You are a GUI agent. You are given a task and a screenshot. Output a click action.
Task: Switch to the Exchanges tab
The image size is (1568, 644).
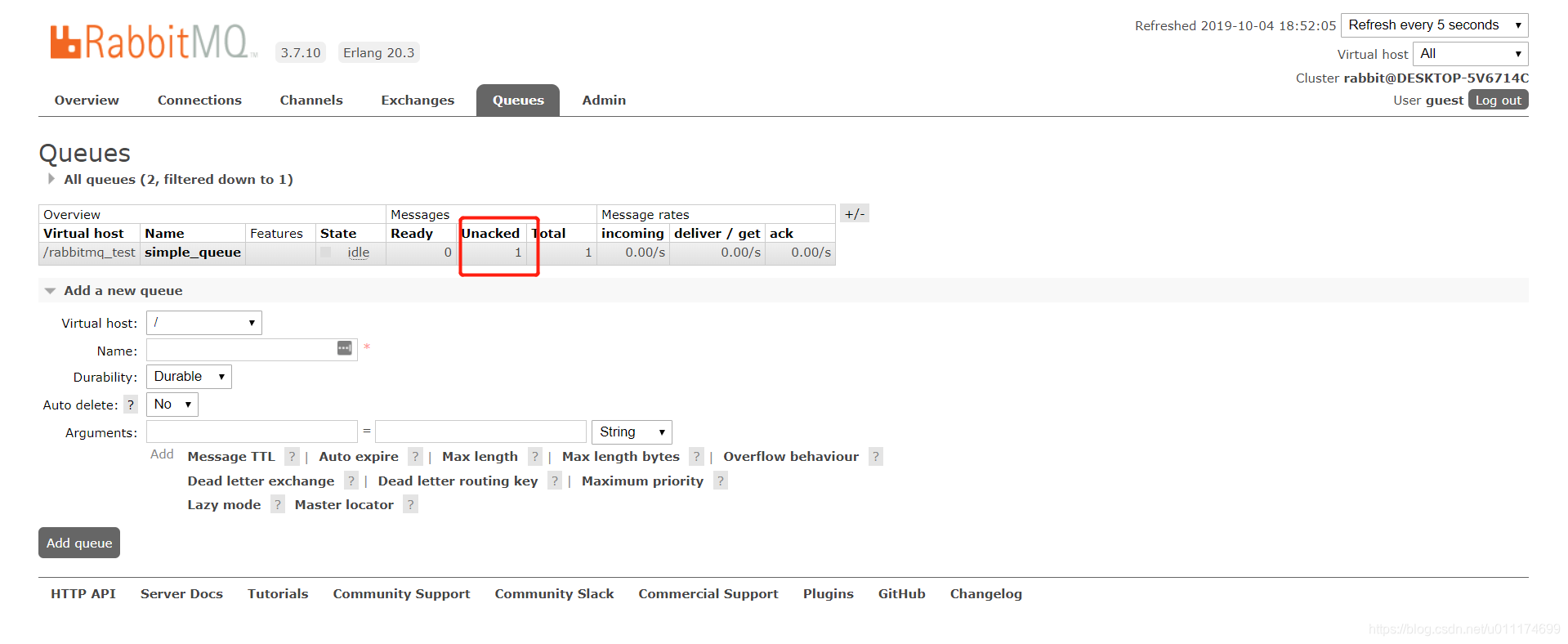418,101
